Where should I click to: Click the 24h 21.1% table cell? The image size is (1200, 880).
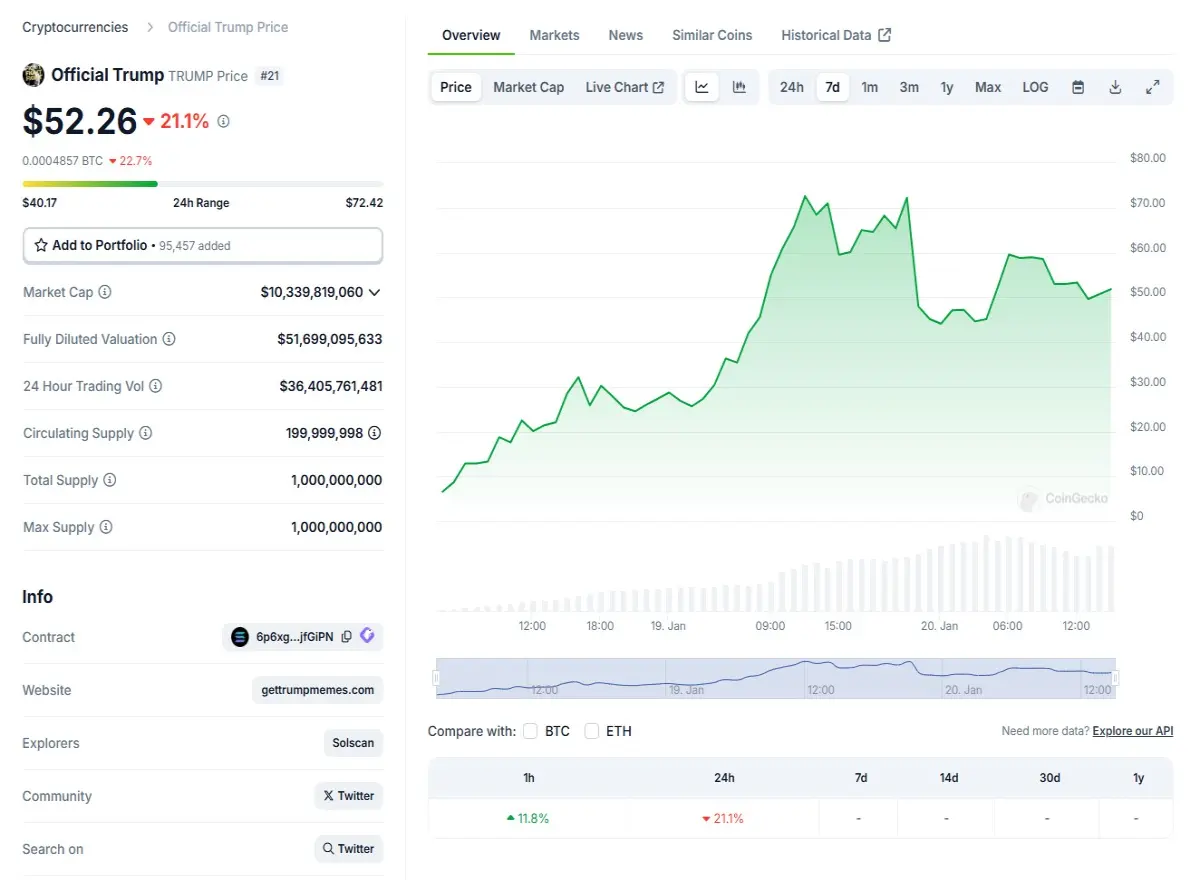coord(723,818)
